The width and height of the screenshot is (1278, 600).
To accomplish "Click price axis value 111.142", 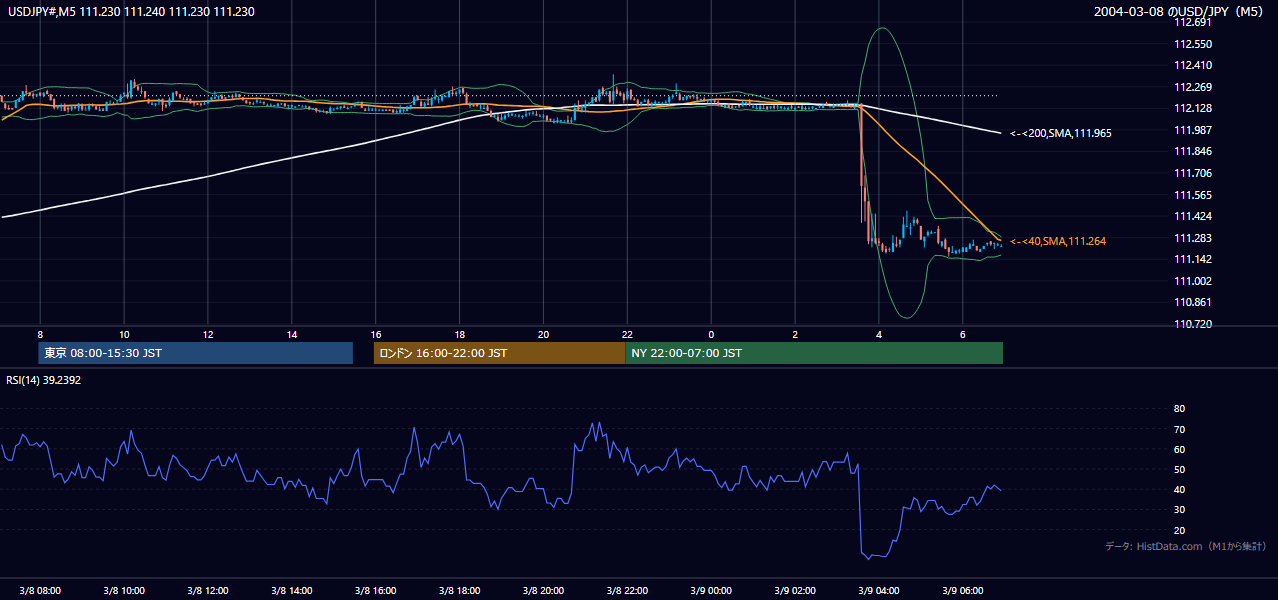I will [x=1192, y=259].
